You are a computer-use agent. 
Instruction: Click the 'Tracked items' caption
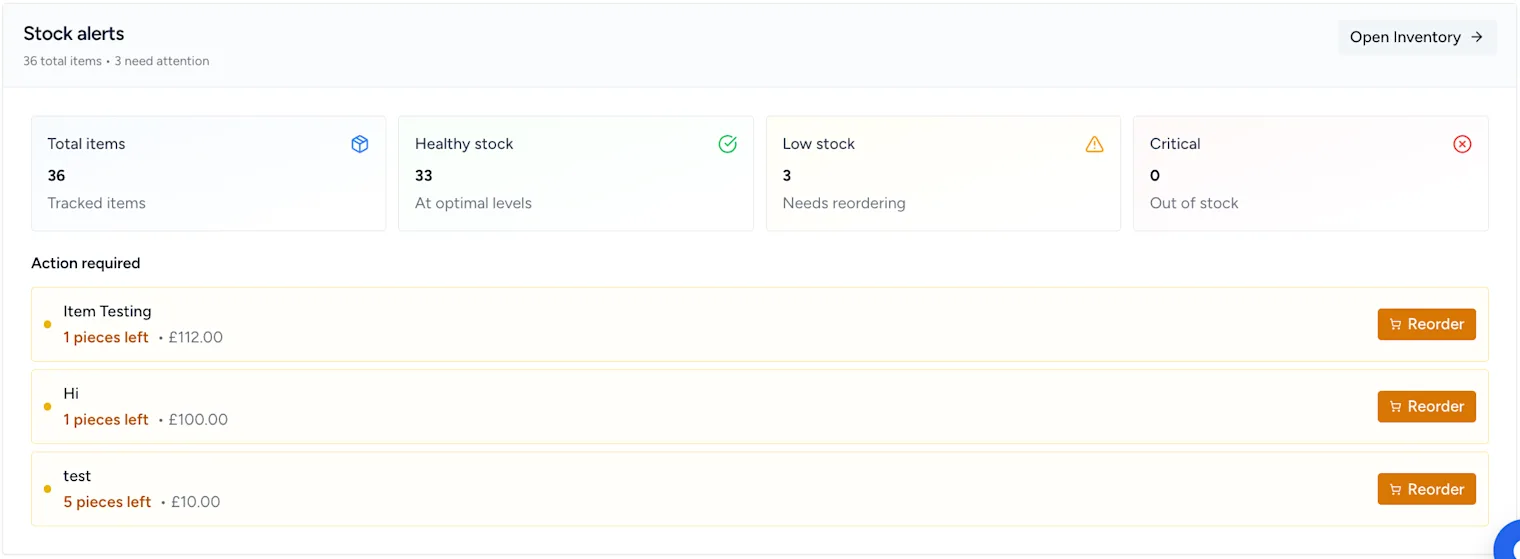(x=96, y=203)
